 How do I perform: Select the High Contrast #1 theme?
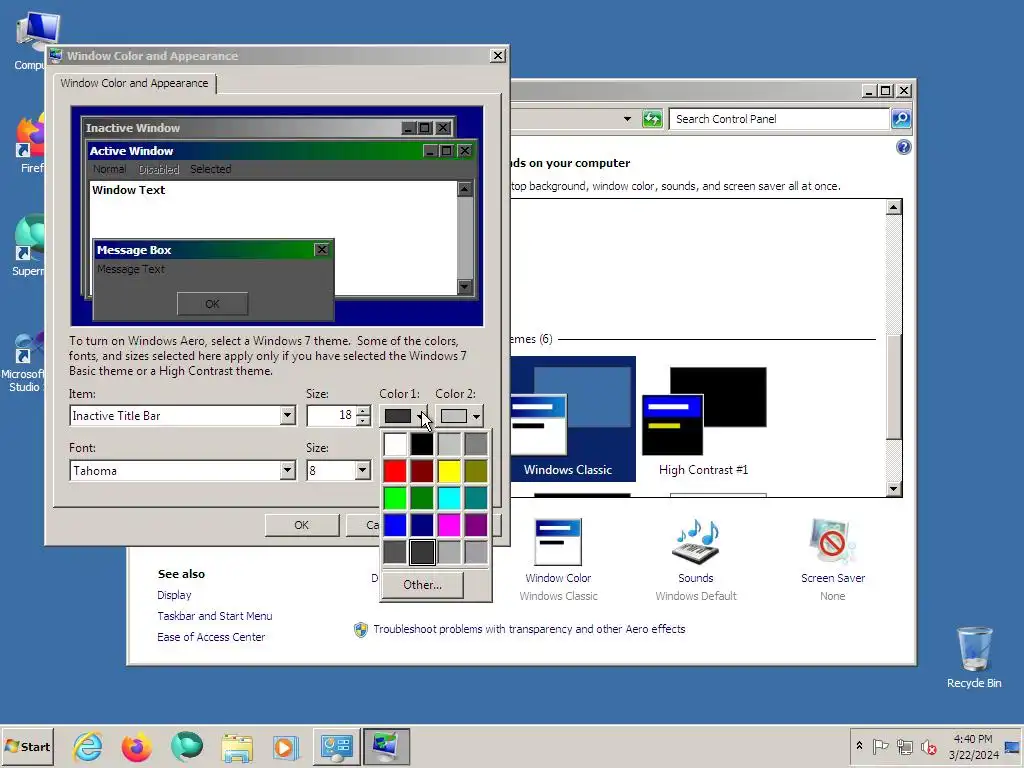coord(704,421)
